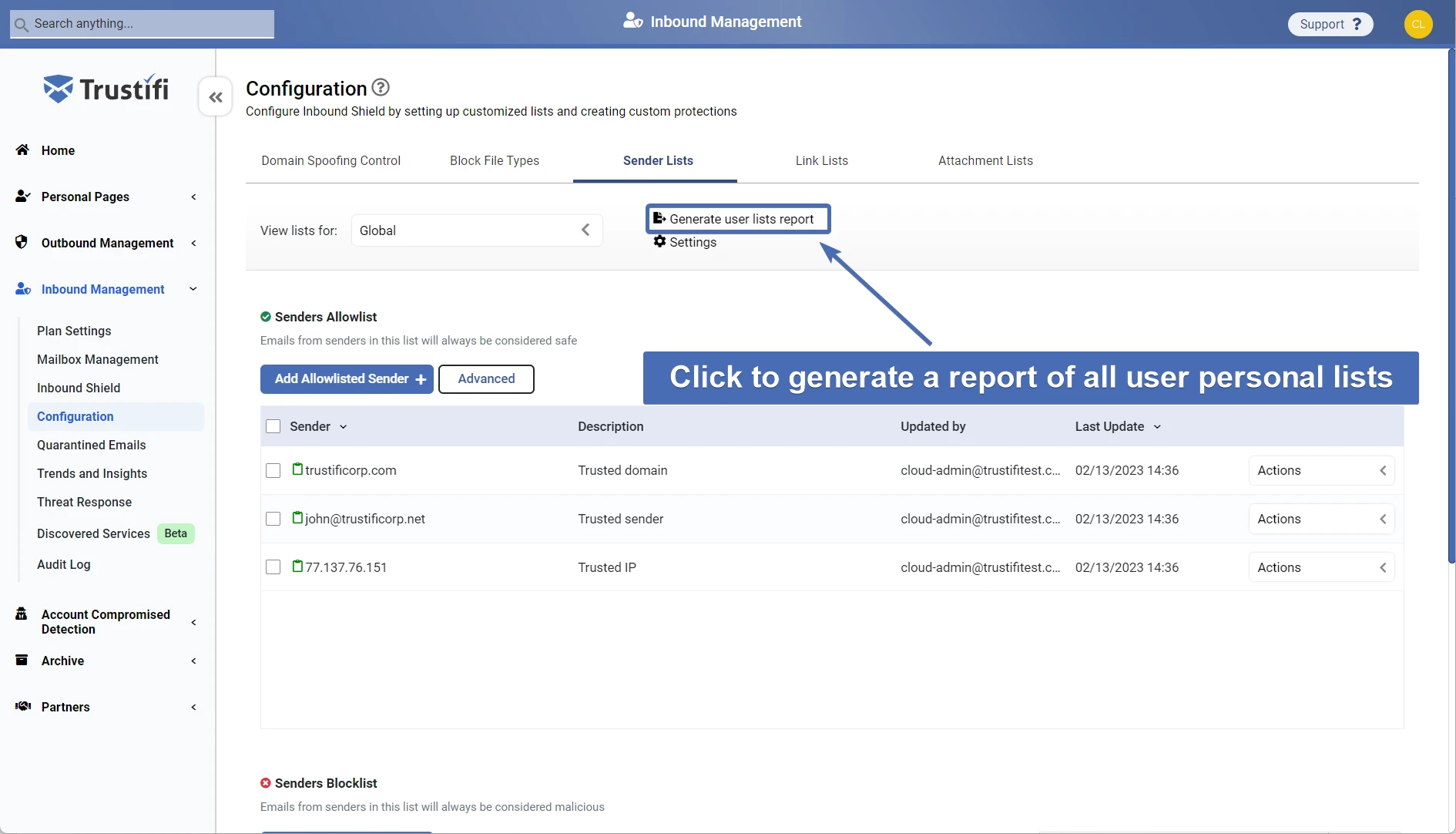Screen dimensions: 1456x834
Task: Click the Generate user lists report button
Action: (738, 219)
